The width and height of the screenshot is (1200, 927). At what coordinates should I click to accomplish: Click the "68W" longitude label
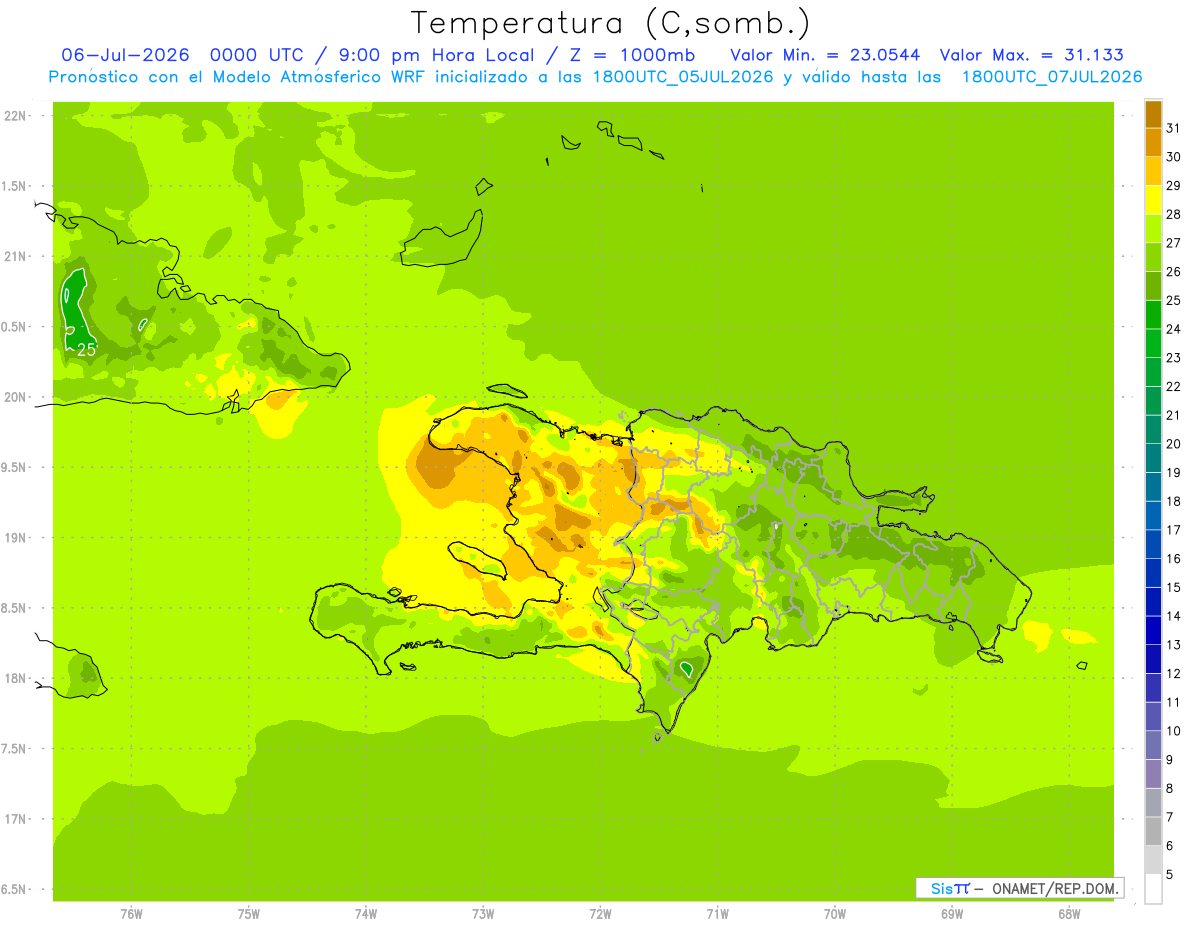[x=1069, y=914]
